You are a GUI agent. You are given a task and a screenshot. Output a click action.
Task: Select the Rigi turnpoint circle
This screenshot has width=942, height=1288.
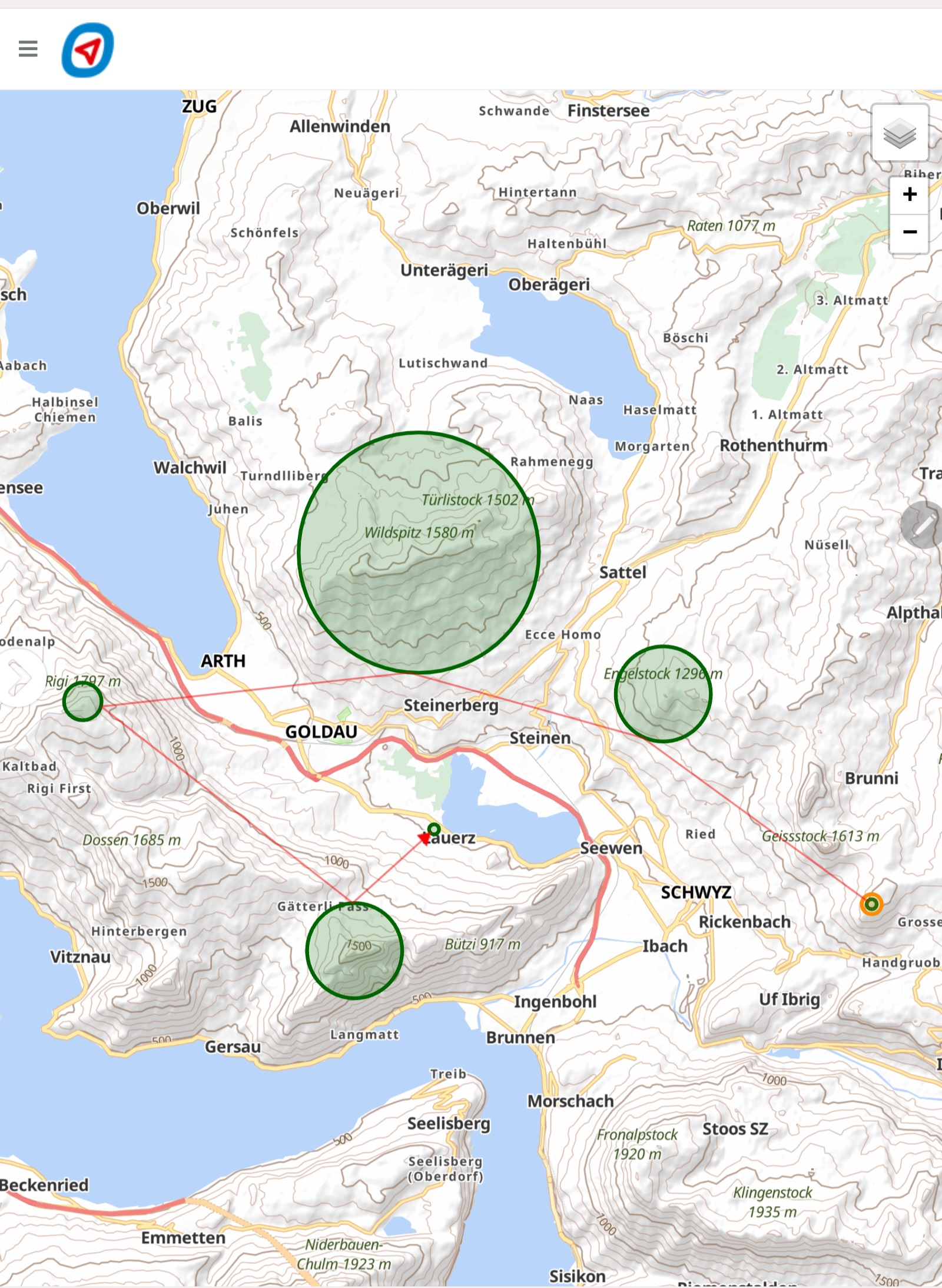click(82, 701)
